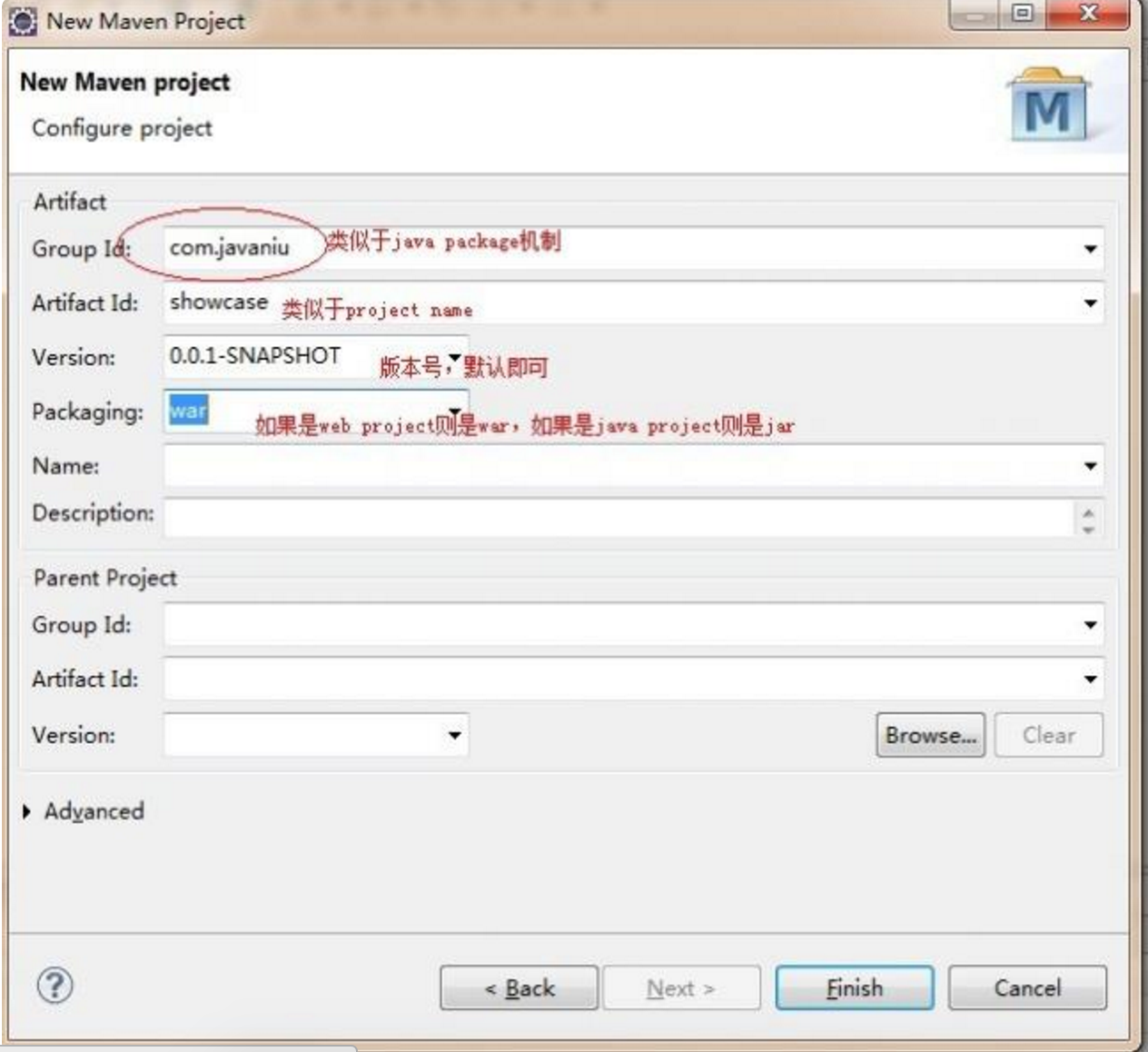Expand the Advanced section
The image size is (1148, 1052).
[x=26, y=811]
